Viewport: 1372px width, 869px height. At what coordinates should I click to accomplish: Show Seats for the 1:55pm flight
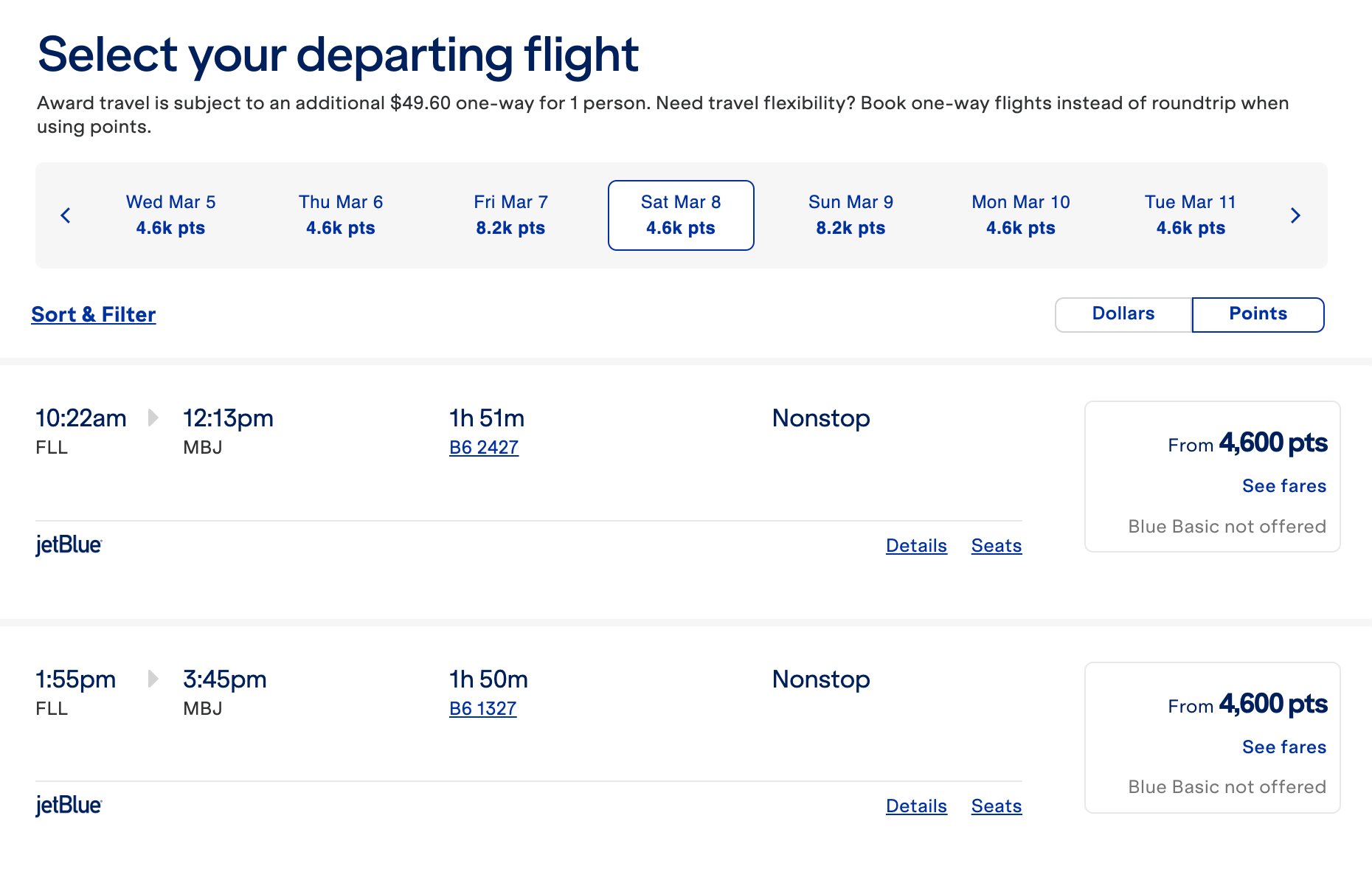[997, 806]
